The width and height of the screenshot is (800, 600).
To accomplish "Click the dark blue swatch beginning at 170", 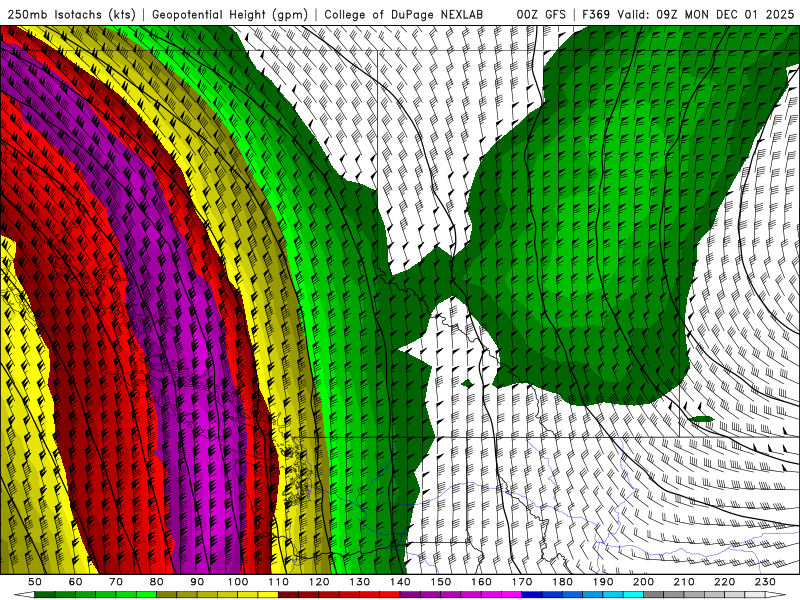I will pyautogui.click(x=532, y=595).
